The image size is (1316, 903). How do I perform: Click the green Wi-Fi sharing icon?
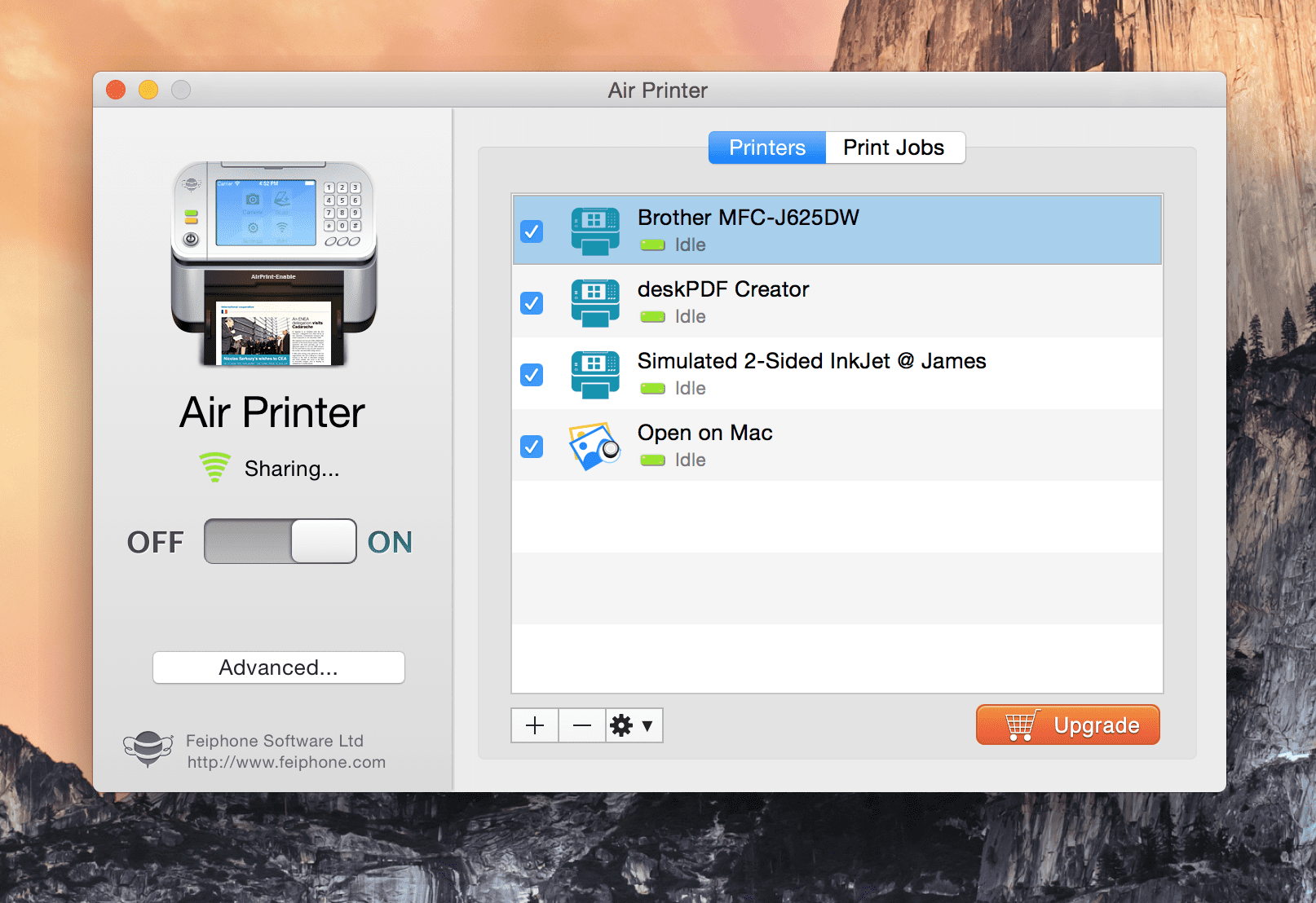coord(215,468)
